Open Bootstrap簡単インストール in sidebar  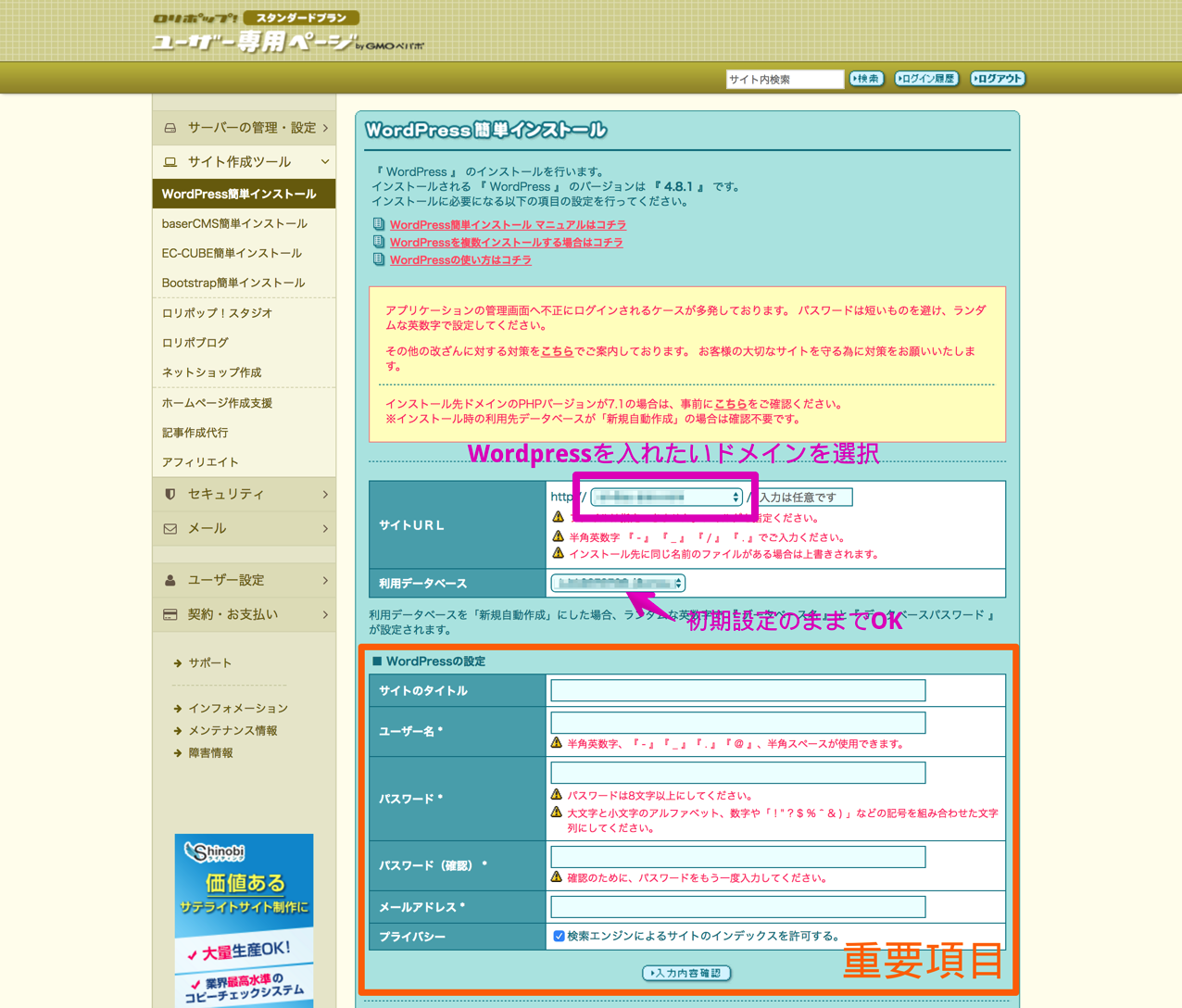point(245,283)
